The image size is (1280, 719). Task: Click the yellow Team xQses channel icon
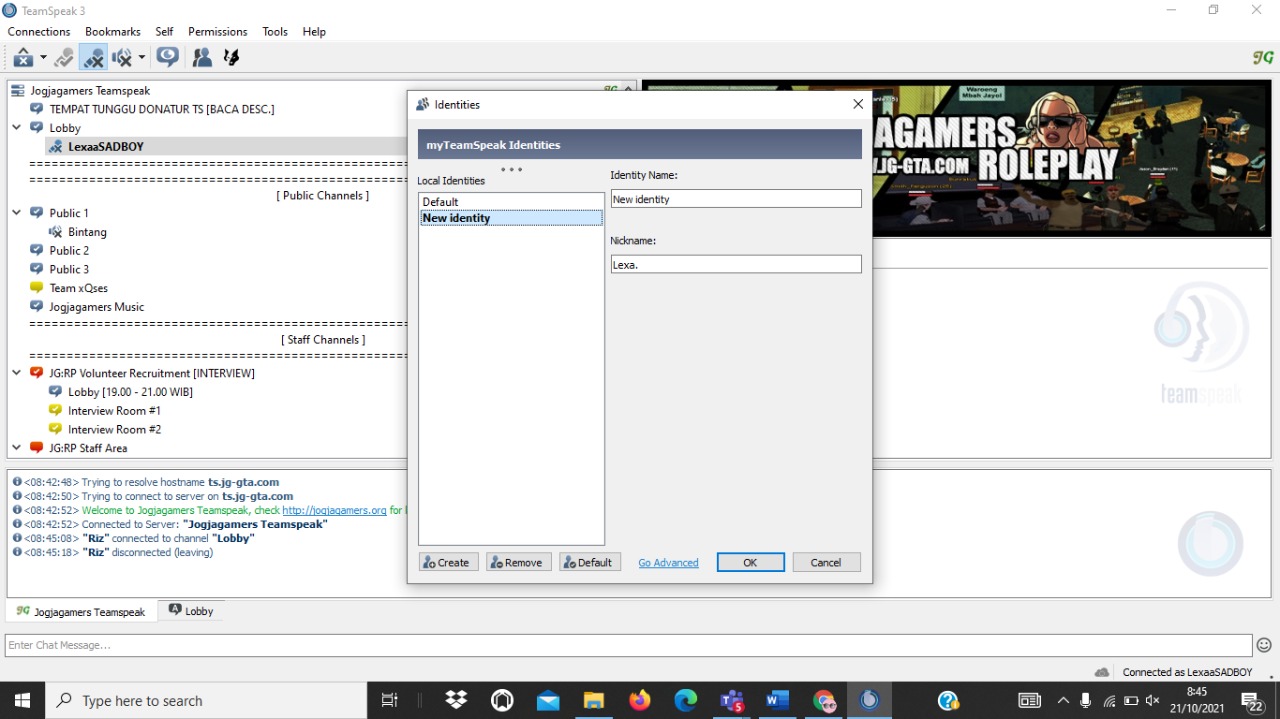tap(37, 288)
